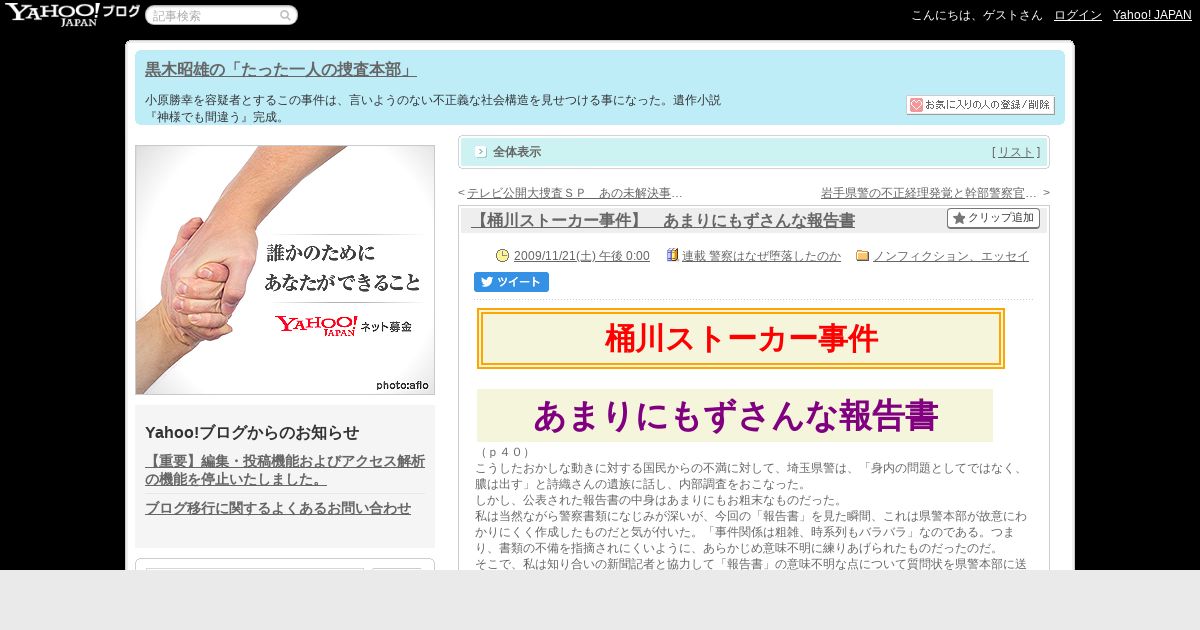Open 連載 警察はなぜ堕落したのか category

click(x=761, y=256)
